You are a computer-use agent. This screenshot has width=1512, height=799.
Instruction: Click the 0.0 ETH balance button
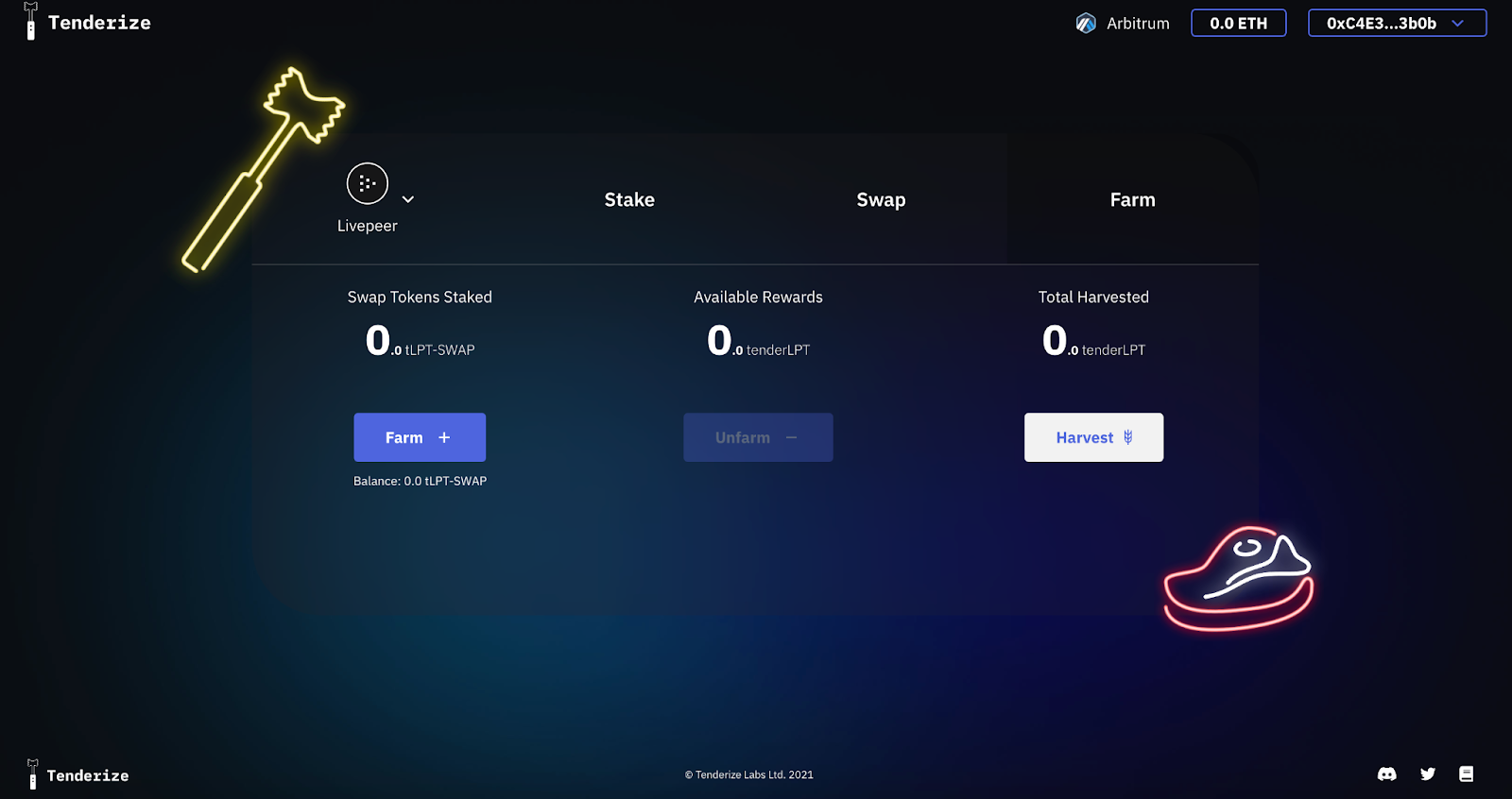pos(1238,24)
